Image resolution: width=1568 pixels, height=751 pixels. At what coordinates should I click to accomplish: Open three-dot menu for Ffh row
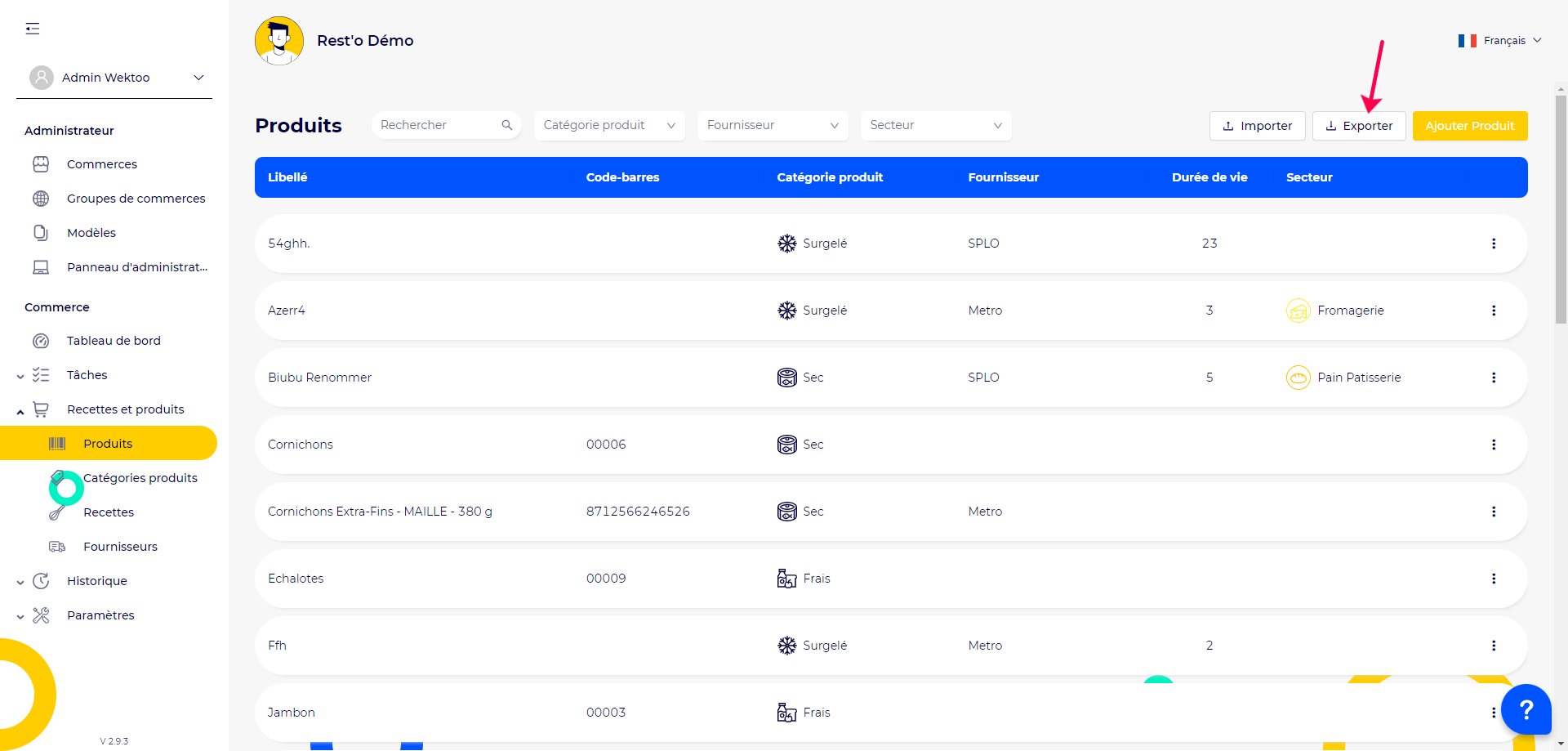tap(1494, 646)
